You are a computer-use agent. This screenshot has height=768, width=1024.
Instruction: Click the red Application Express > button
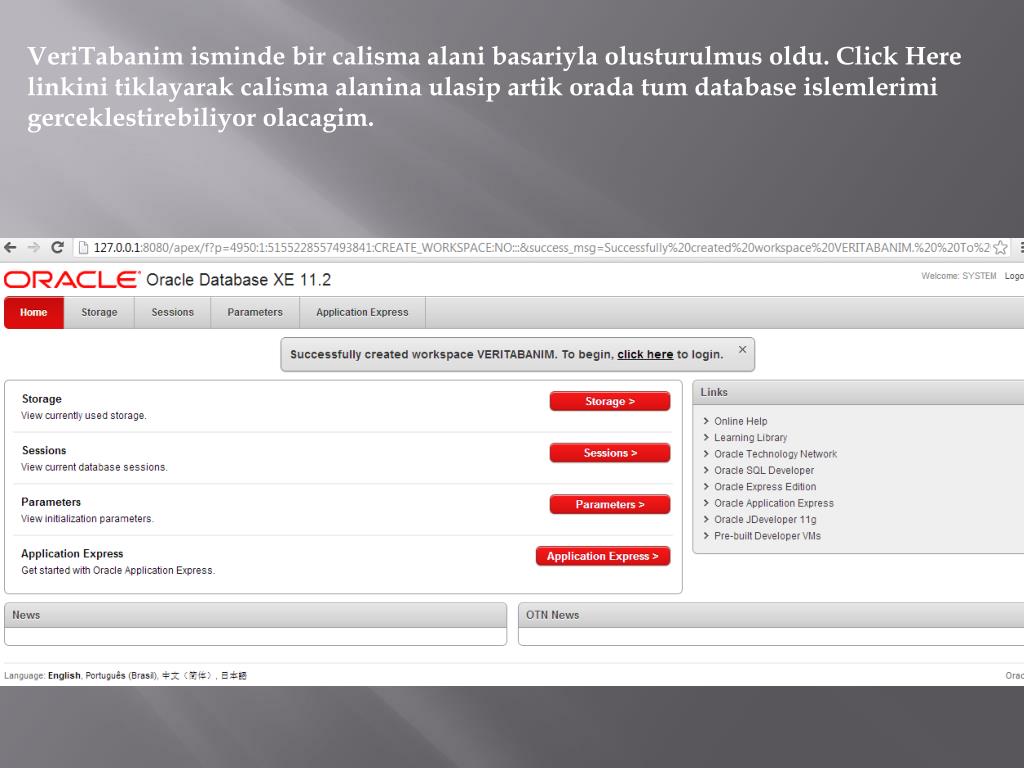[x=603, y=556]
